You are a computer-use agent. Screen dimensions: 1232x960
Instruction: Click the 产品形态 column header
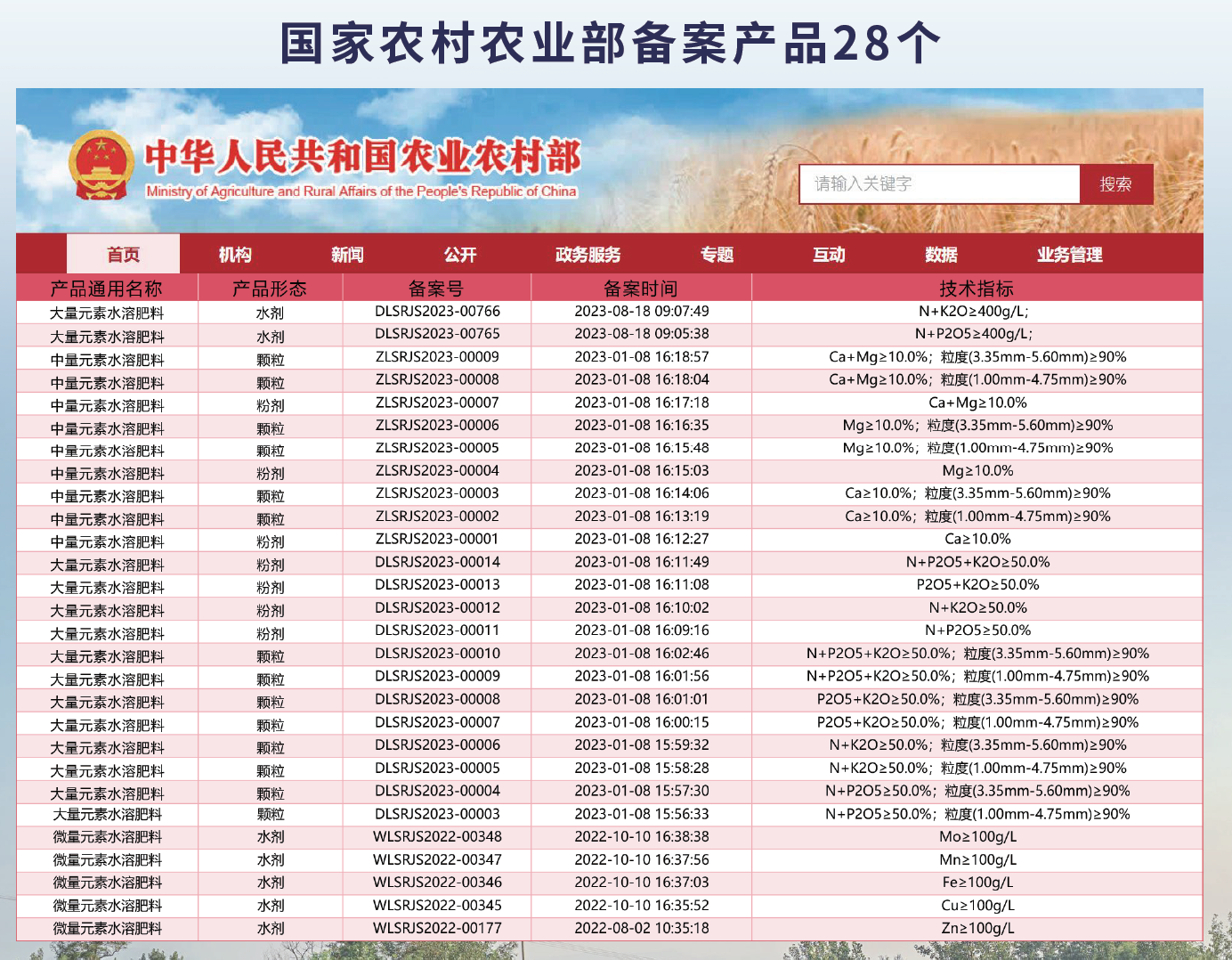click(270, 289)
